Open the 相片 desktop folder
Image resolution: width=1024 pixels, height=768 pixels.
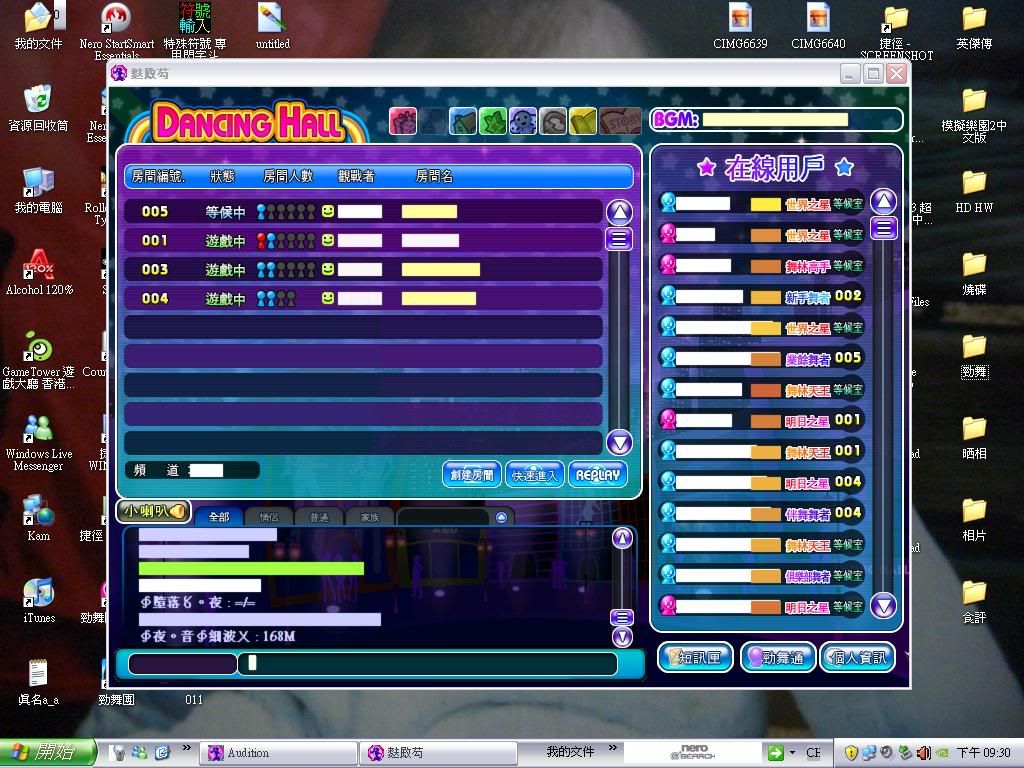[974, 520]
